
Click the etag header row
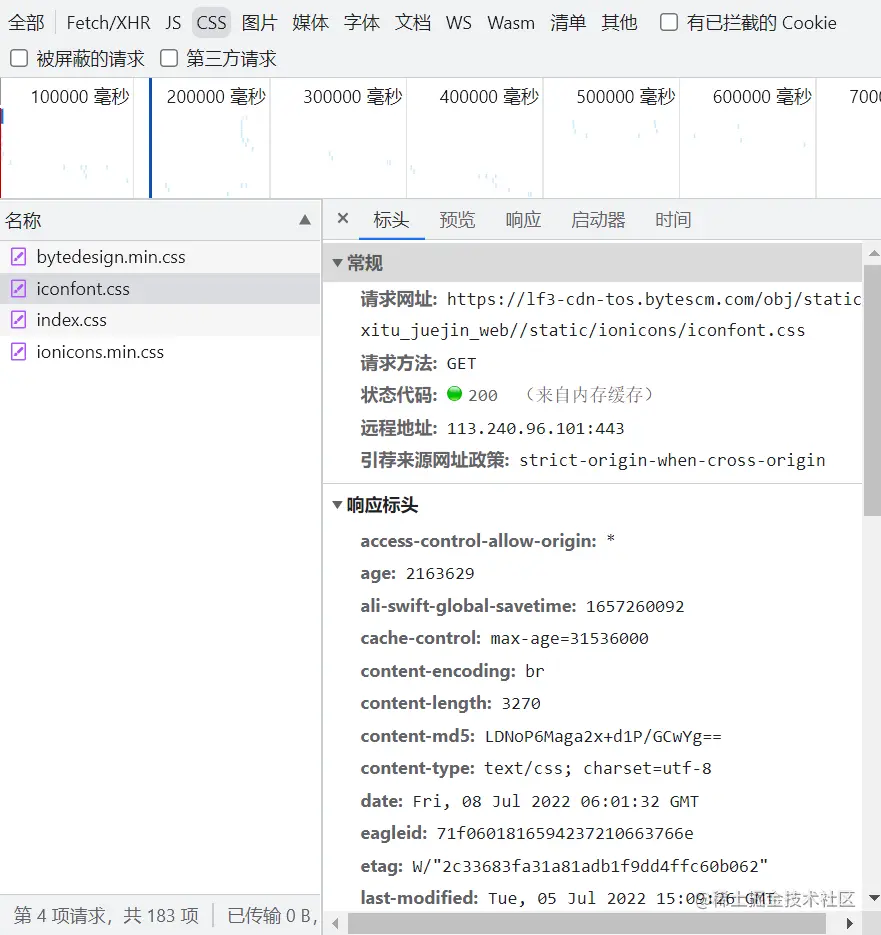click(x=564, y=866)
